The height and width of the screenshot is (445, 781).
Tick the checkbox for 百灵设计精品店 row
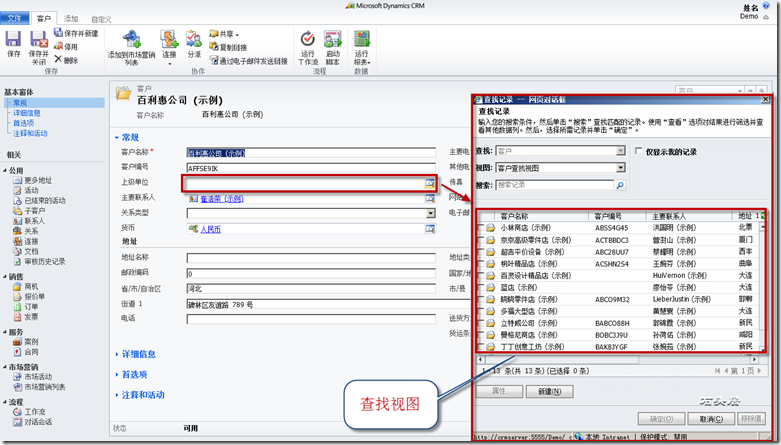coord(481,276)
